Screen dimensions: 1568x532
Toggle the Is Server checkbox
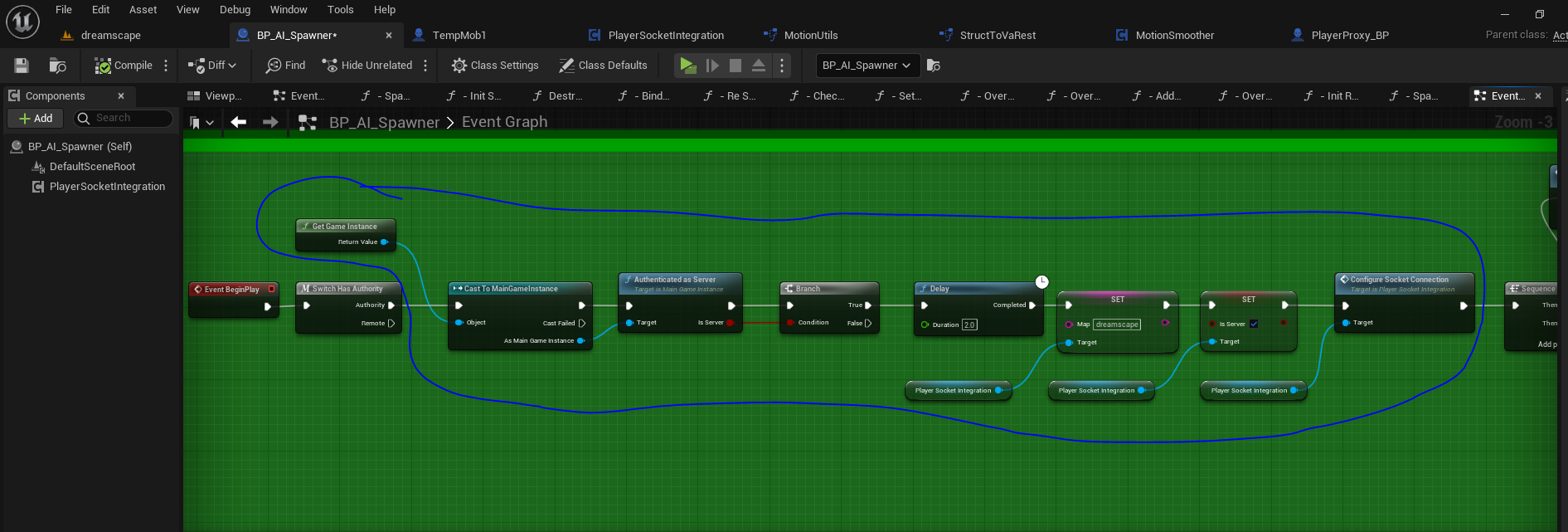click(x=1254, y=324)
